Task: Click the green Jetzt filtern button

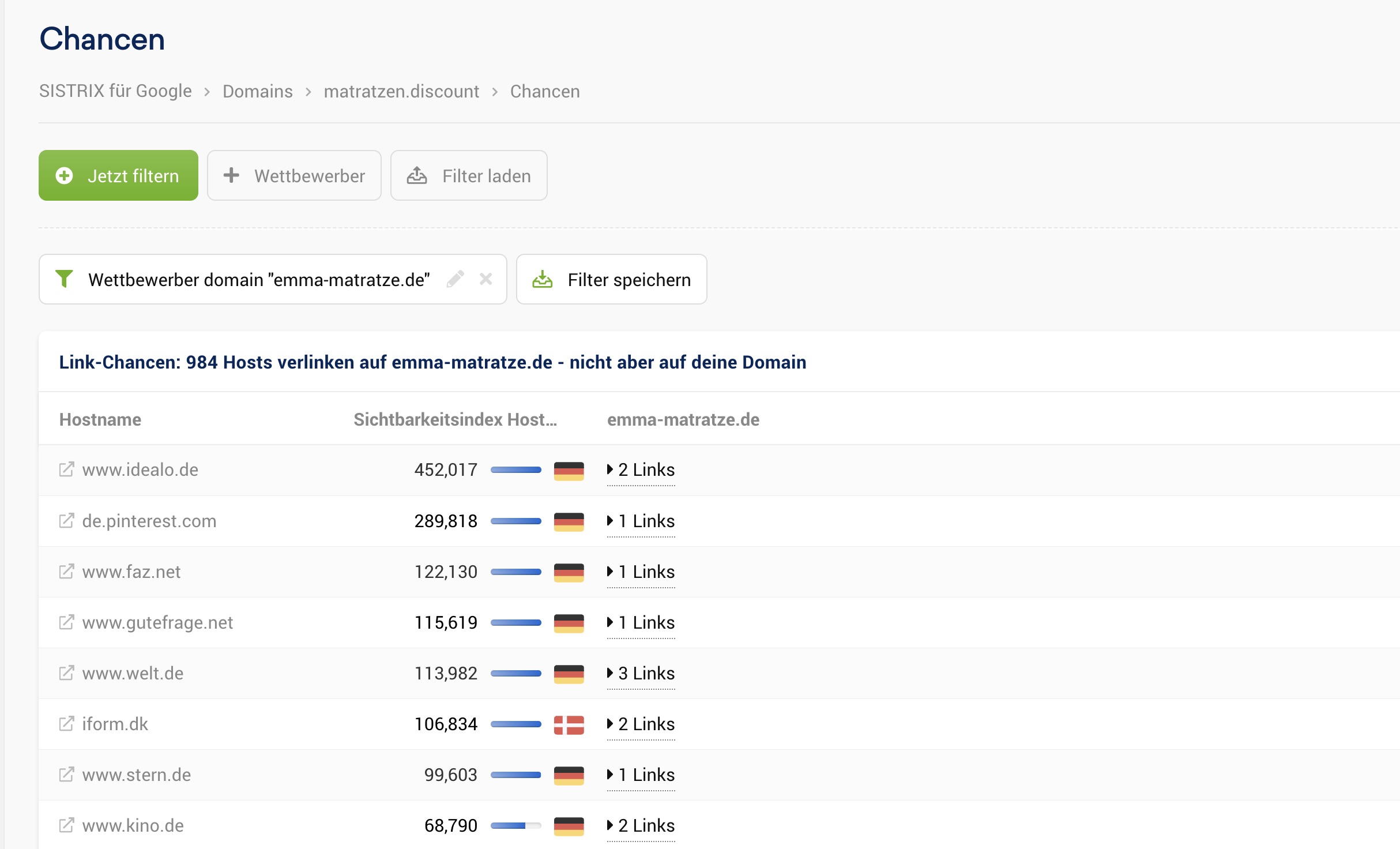Action: click(x=118, y=175)
